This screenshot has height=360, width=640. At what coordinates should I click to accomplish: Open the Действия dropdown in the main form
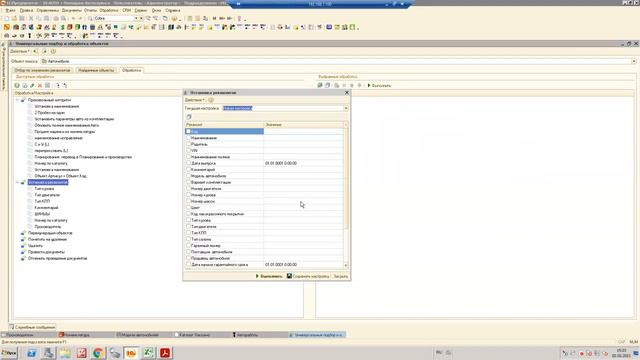20,51
